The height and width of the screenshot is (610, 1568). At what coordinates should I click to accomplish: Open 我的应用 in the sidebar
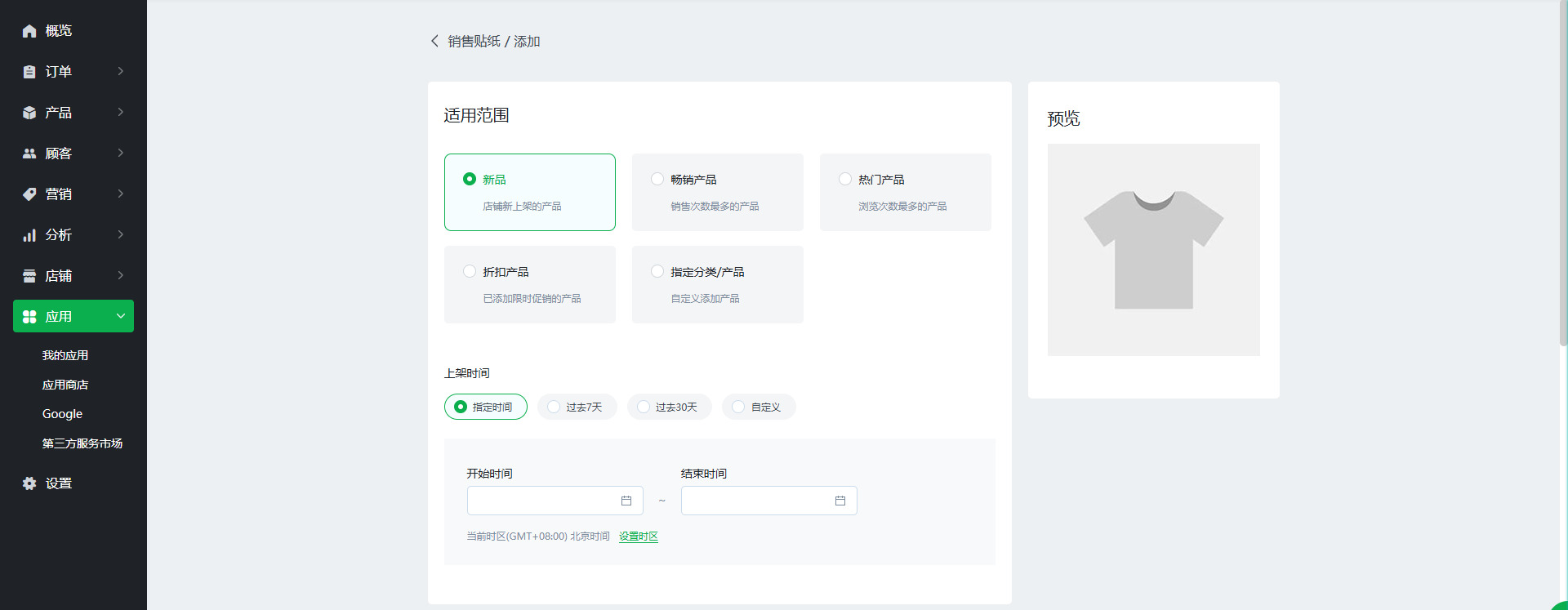point(65,355)
